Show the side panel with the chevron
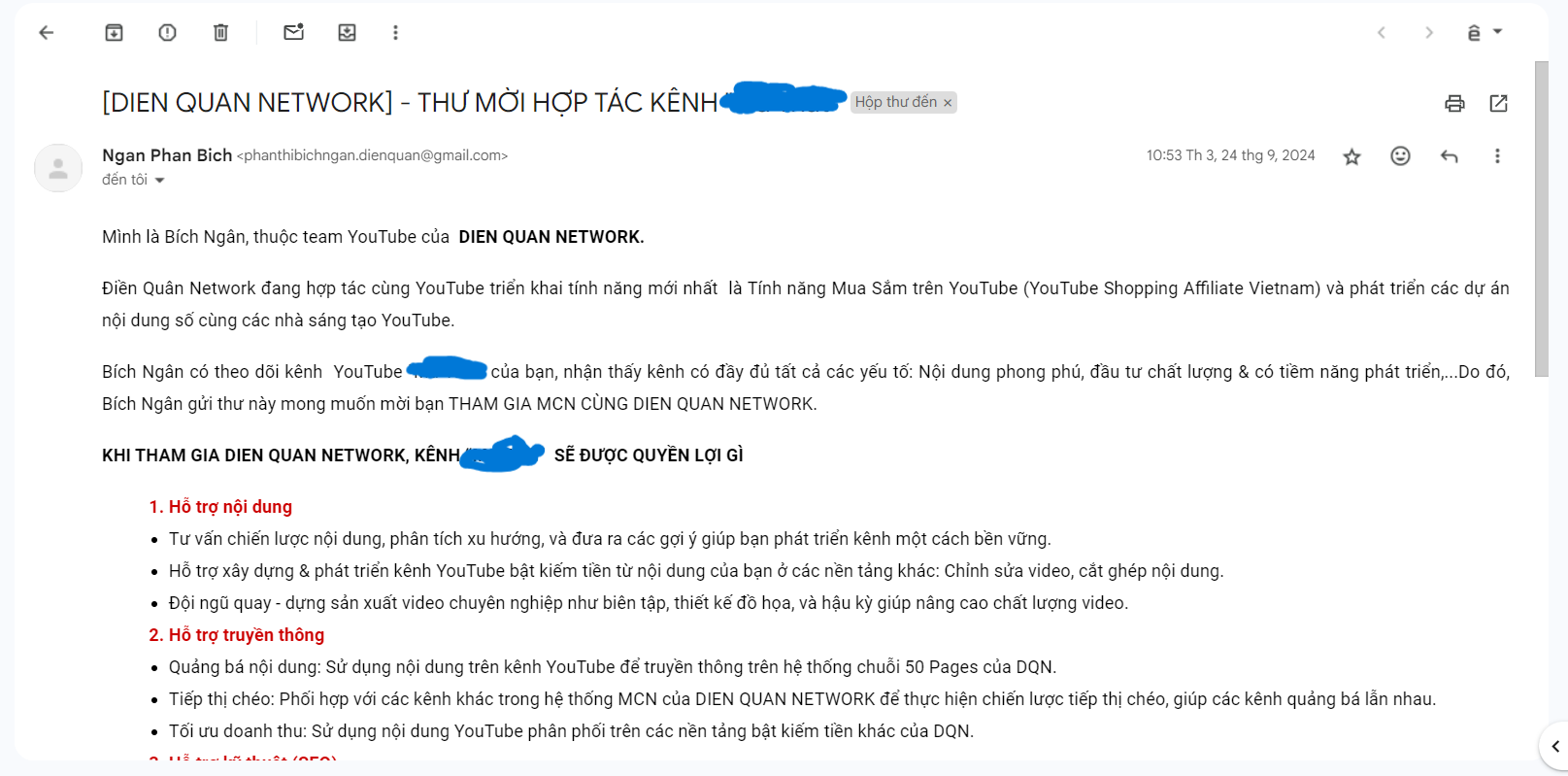 (1555, 746)
